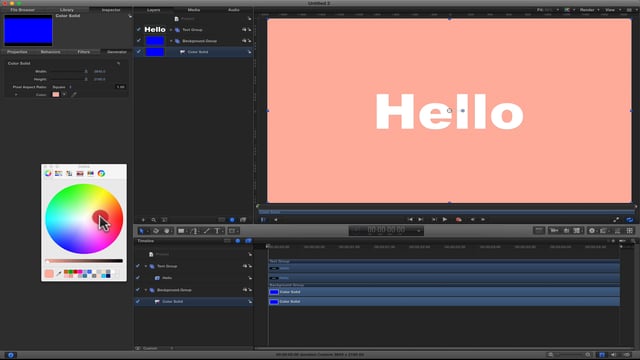Viewport: 640px width, 360px height.
Task: Click the Add Light icon in toolbar
Action: click(567, 231)
